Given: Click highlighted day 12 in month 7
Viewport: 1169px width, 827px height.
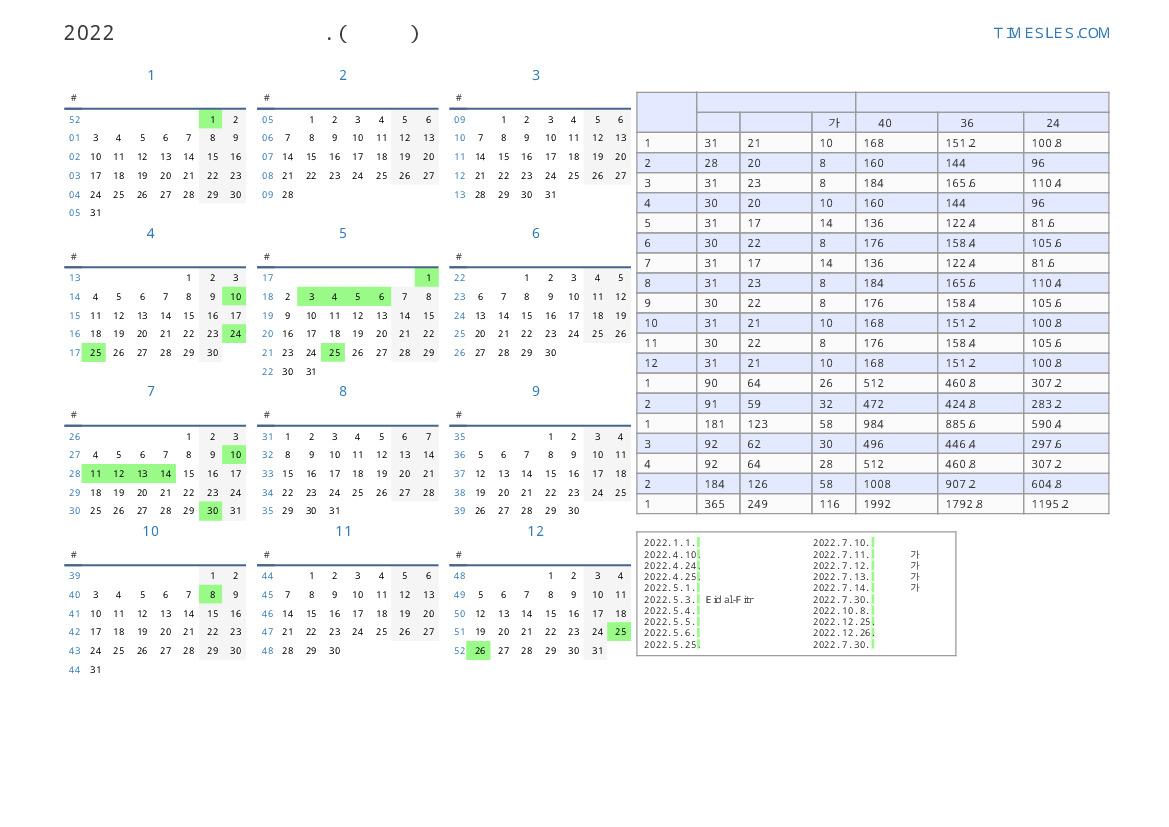Looking at the screenshot, I should [119, 474].
